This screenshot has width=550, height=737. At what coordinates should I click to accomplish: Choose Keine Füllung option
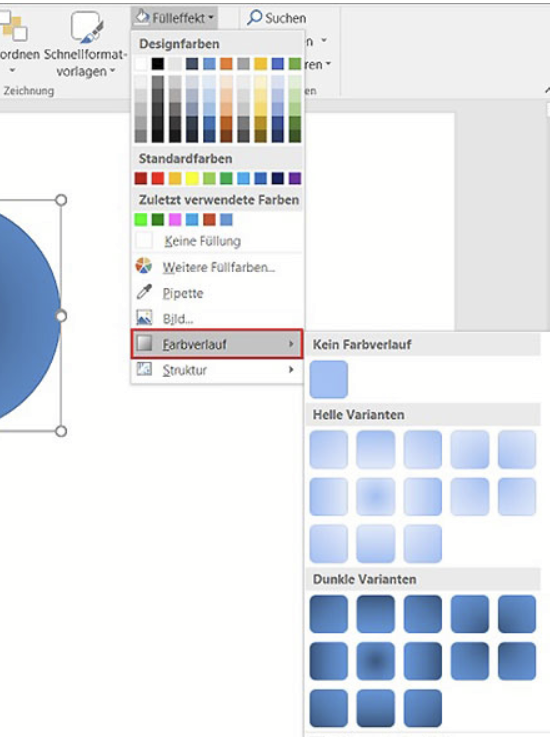pos(217,241)
